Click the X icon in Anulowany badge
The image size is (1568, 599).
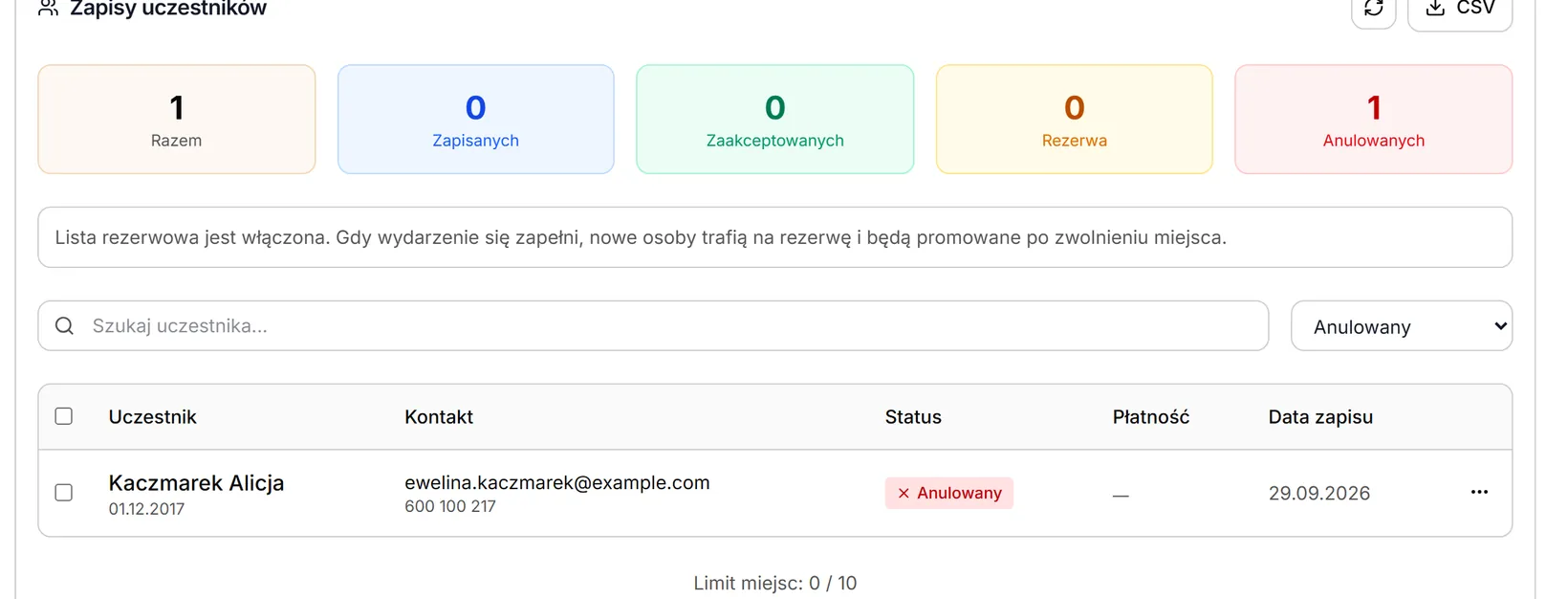pos(904,494)
